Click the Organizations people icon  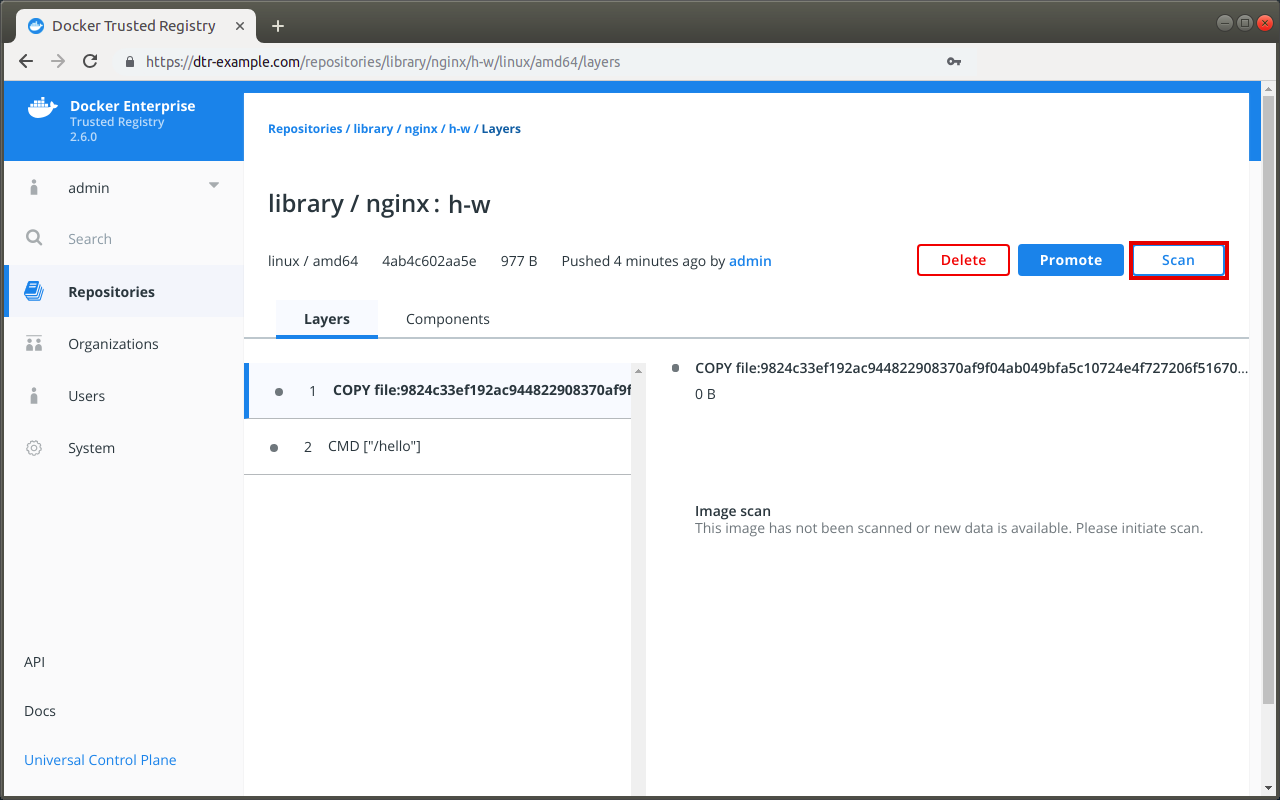(x=34, y=344)
